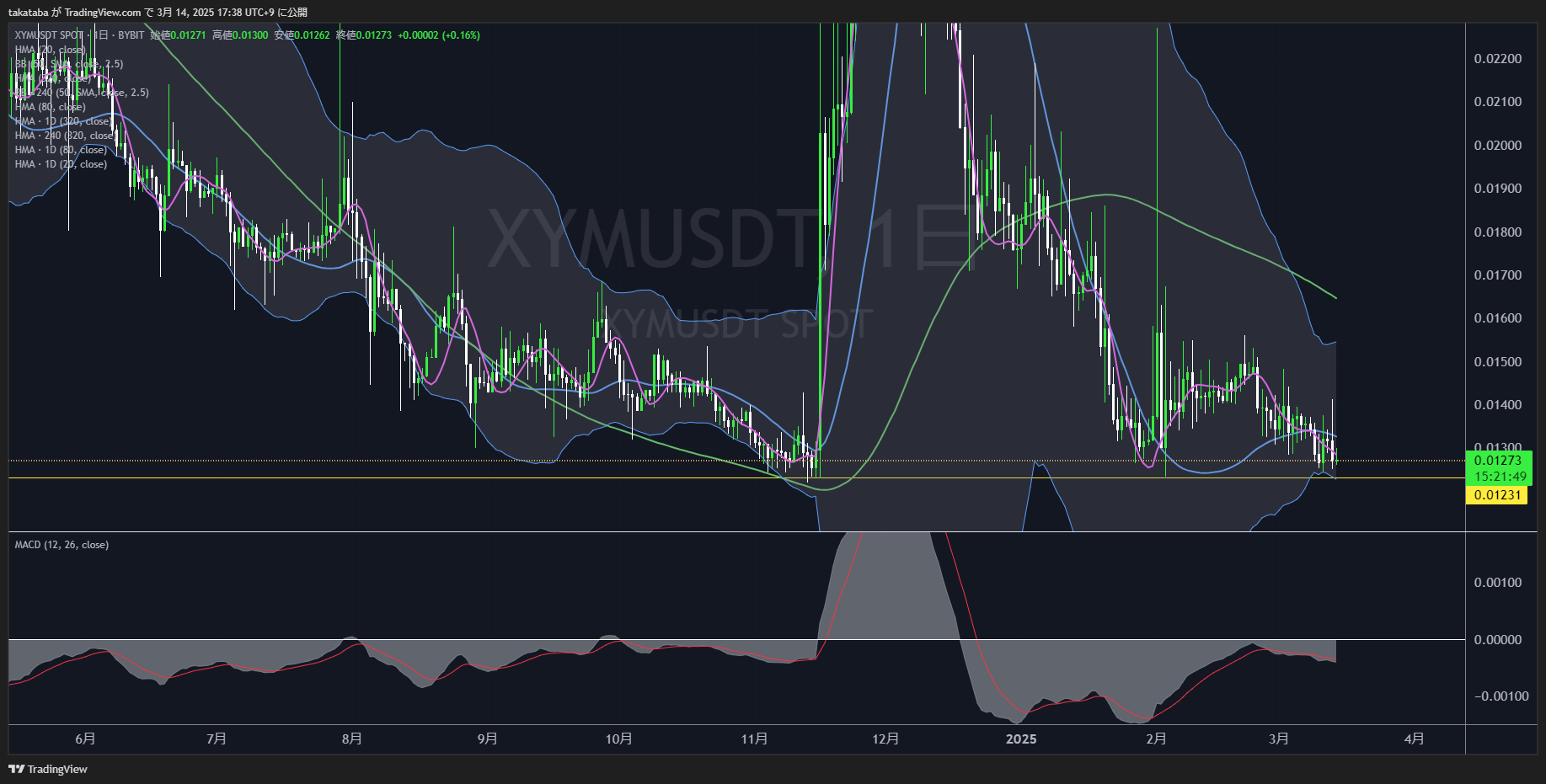Image resolution: width=1546 pixels, height=784 pixels.
Task: Select the HMA · 240 (320, close) legend
Action: tap(65, 136)
